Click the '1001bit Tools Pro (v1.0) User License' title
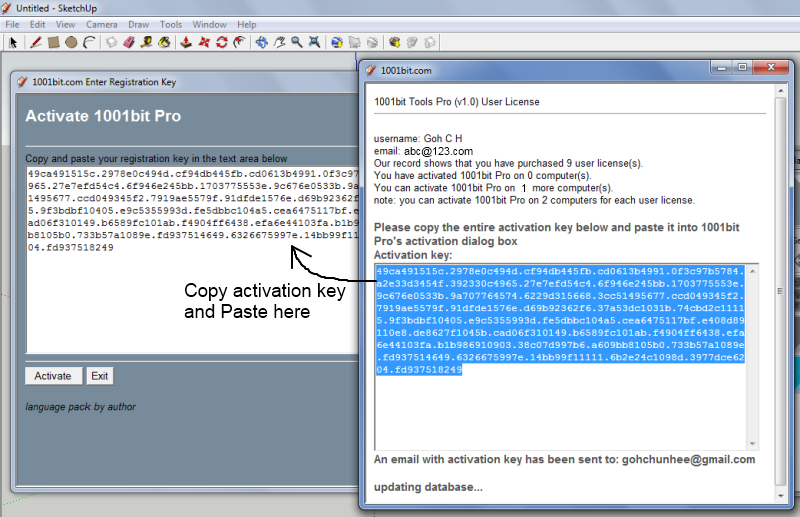 (x=457, y=102)
